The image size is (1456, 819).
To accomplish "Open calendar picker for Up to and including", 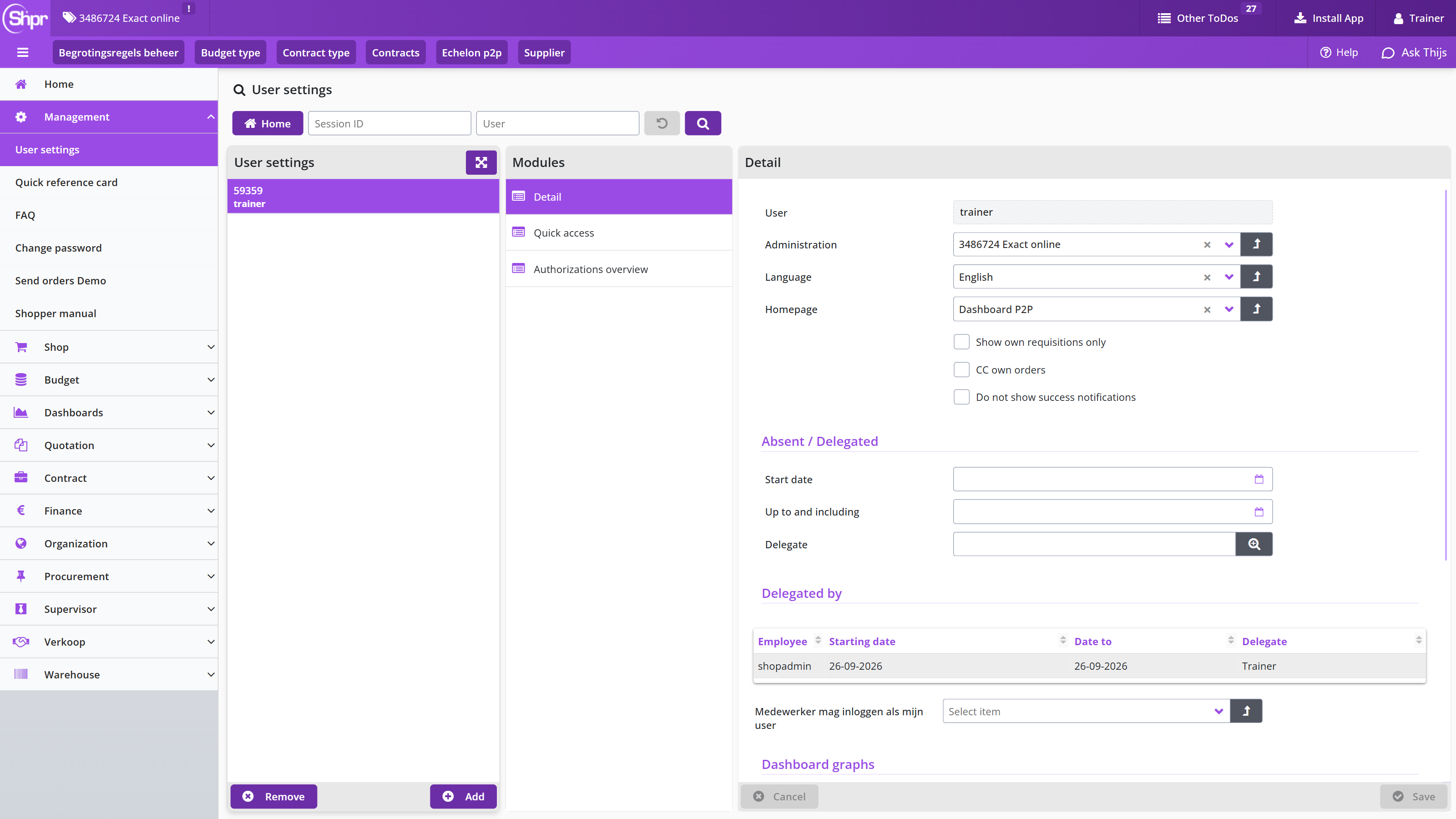I will 1259,511.
